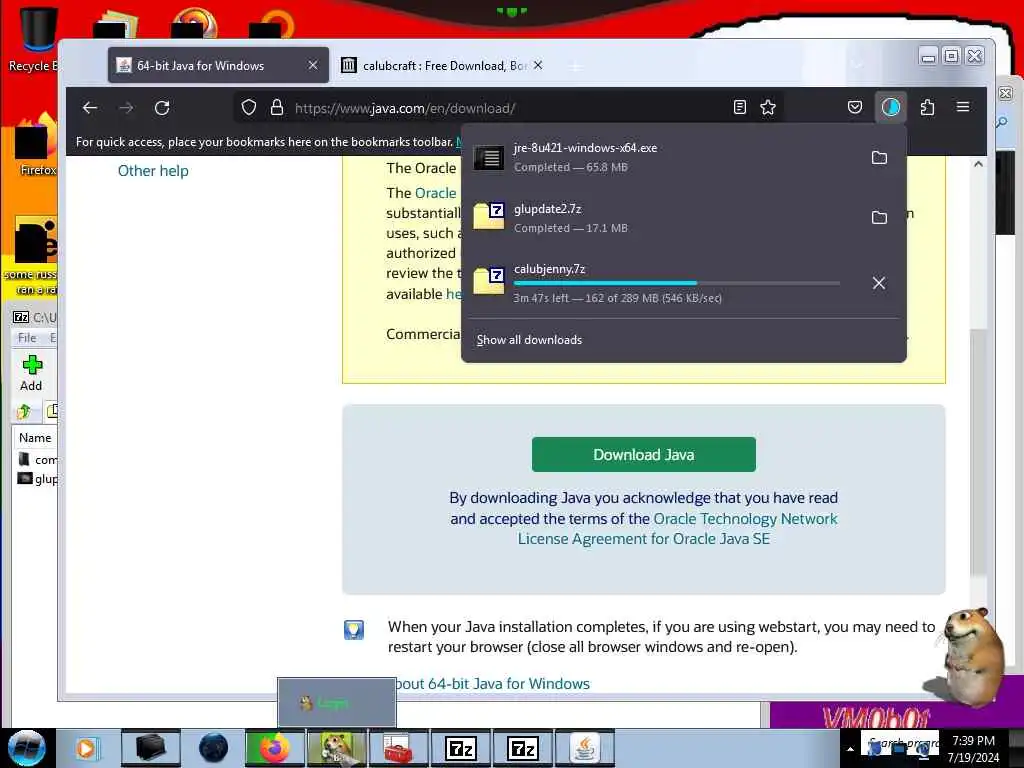
Task: Open tracking protection shield icon
Action: click(x=249, y=108)
